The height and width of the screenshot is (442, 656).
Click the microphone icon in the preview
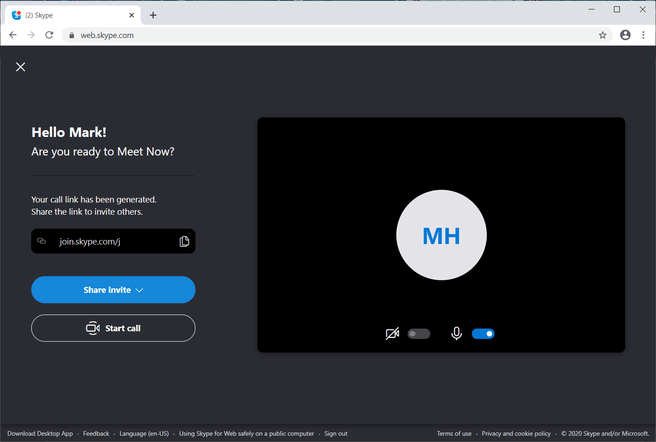coord(456,334)
